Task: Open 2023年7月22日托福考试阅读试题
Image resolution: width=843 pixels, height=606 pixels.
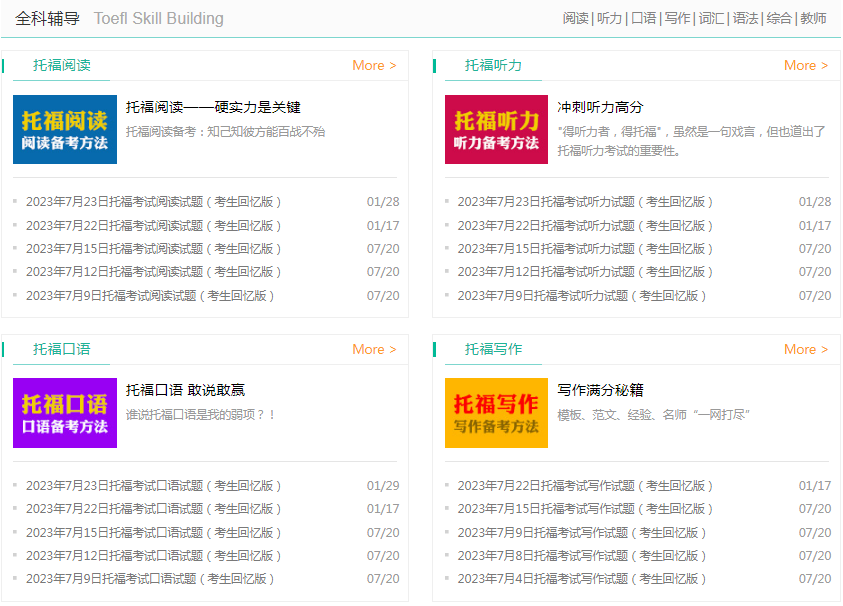Action: coord(153,226)
